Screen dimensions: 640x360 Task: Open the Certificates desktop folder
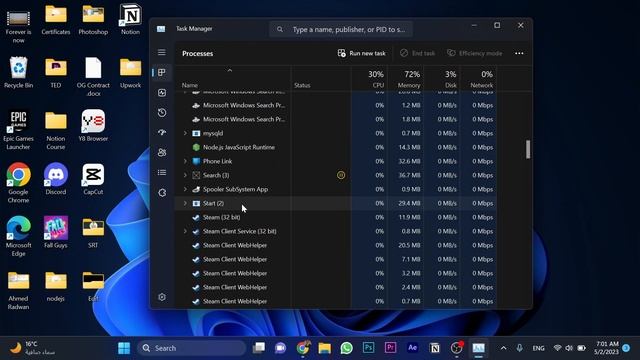coord(56,20)
